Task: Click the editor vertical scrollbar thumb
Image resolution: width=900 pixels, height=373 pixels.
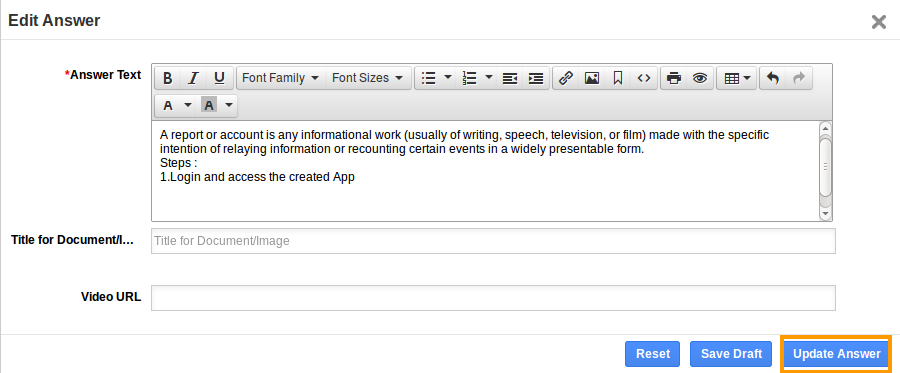Action: click(x=825, y=167)
